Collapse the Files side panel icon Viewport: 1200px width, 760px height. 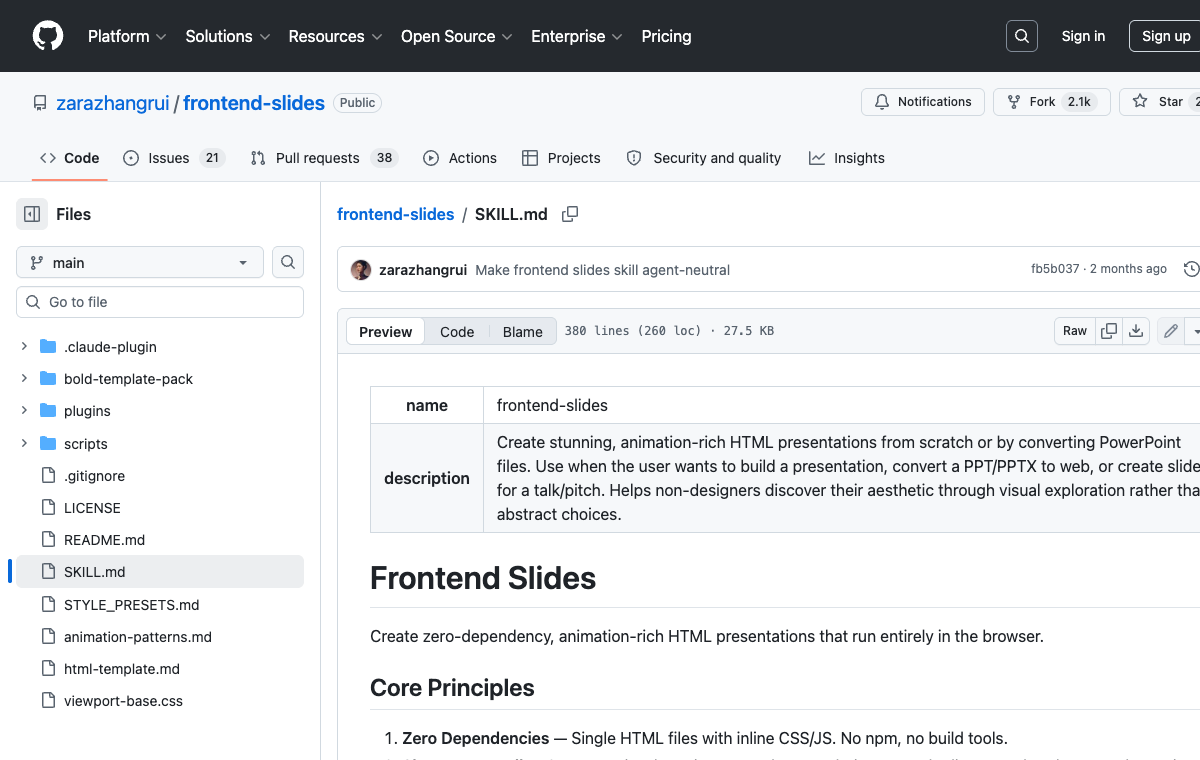coord(32,214)
